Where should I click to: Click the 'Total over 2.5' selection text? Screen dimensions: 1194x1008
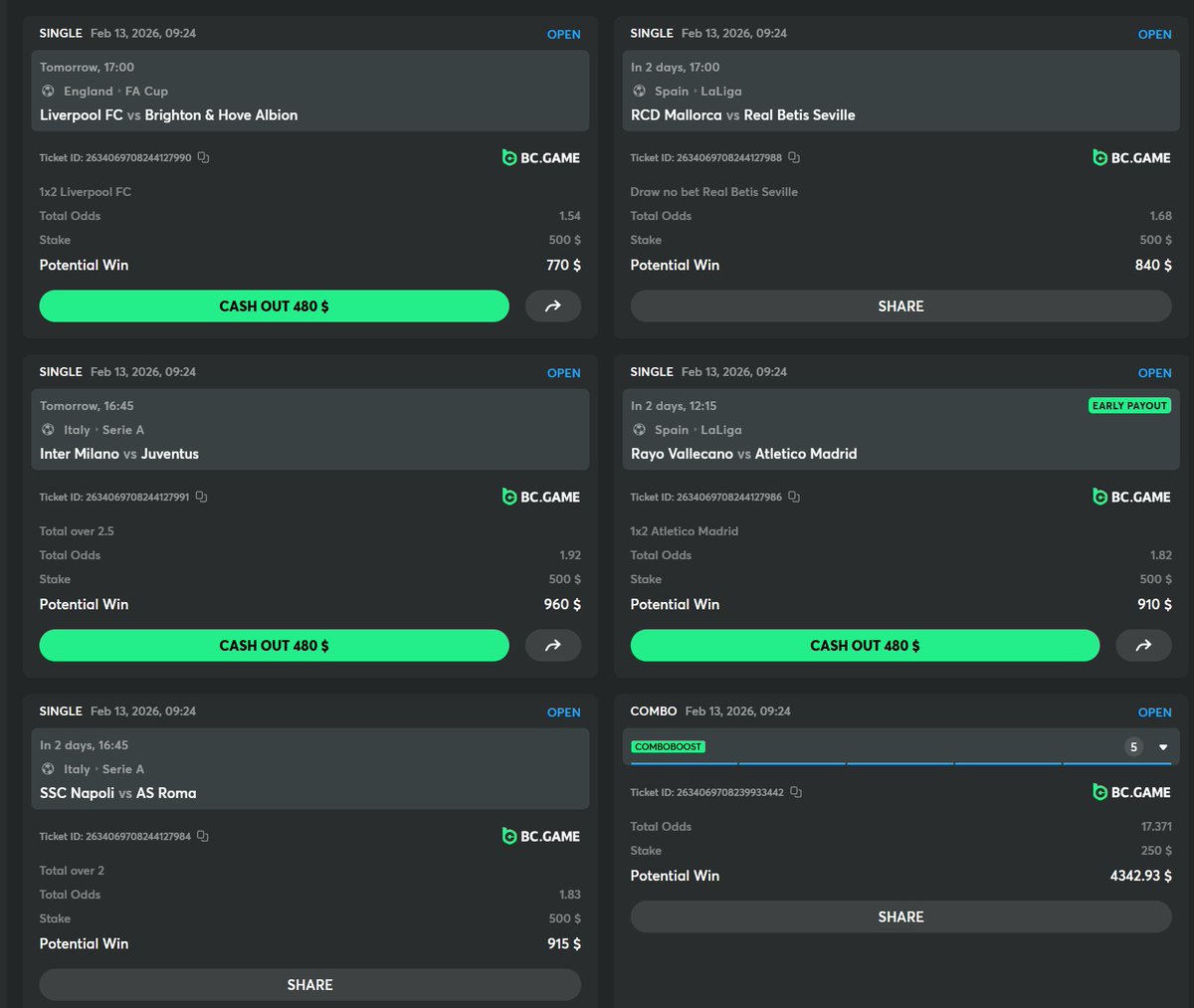click(x=77, y=531)
